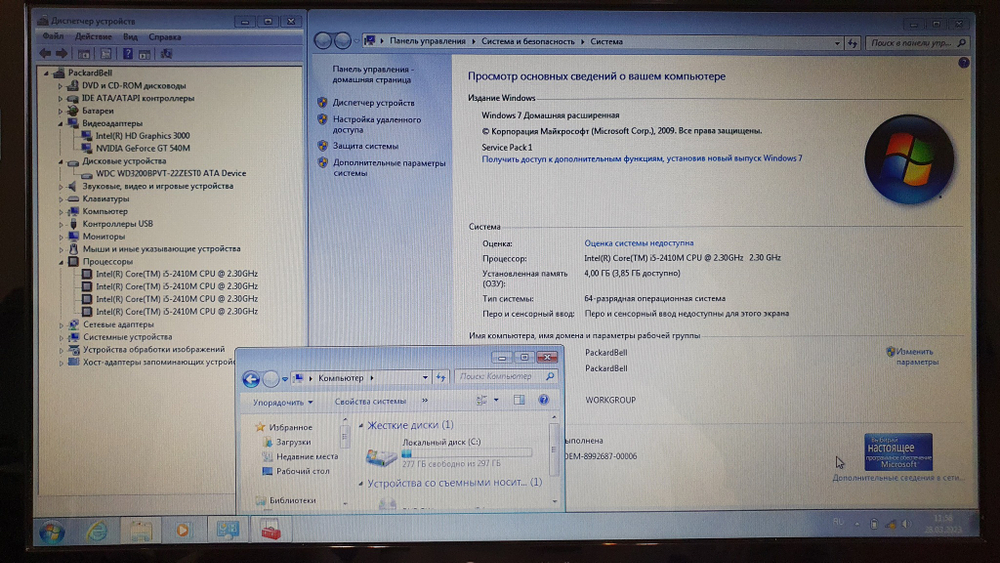Expand the Батареи node
Screen dimensions: 1000x563
click(x=60, y=111)
